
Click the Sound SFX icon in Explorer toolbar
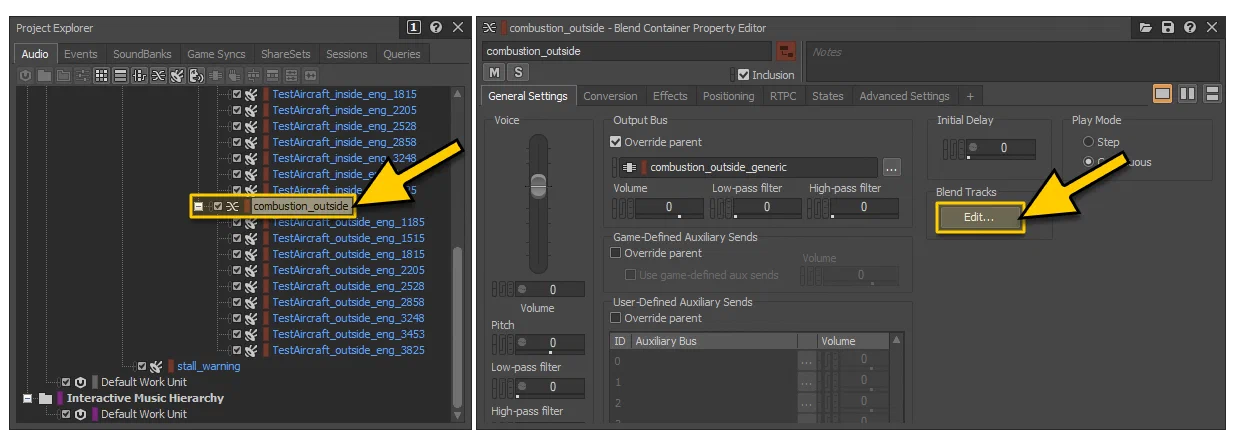coord(177,75)
